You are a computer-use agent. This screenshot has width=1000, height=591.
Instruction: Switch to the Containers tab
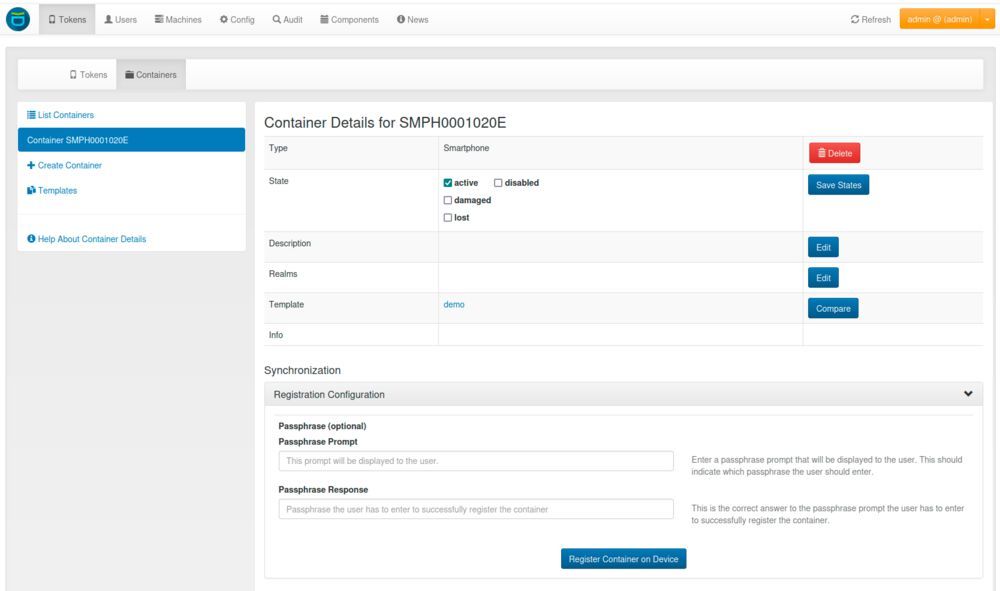click(x=151, y=74)
